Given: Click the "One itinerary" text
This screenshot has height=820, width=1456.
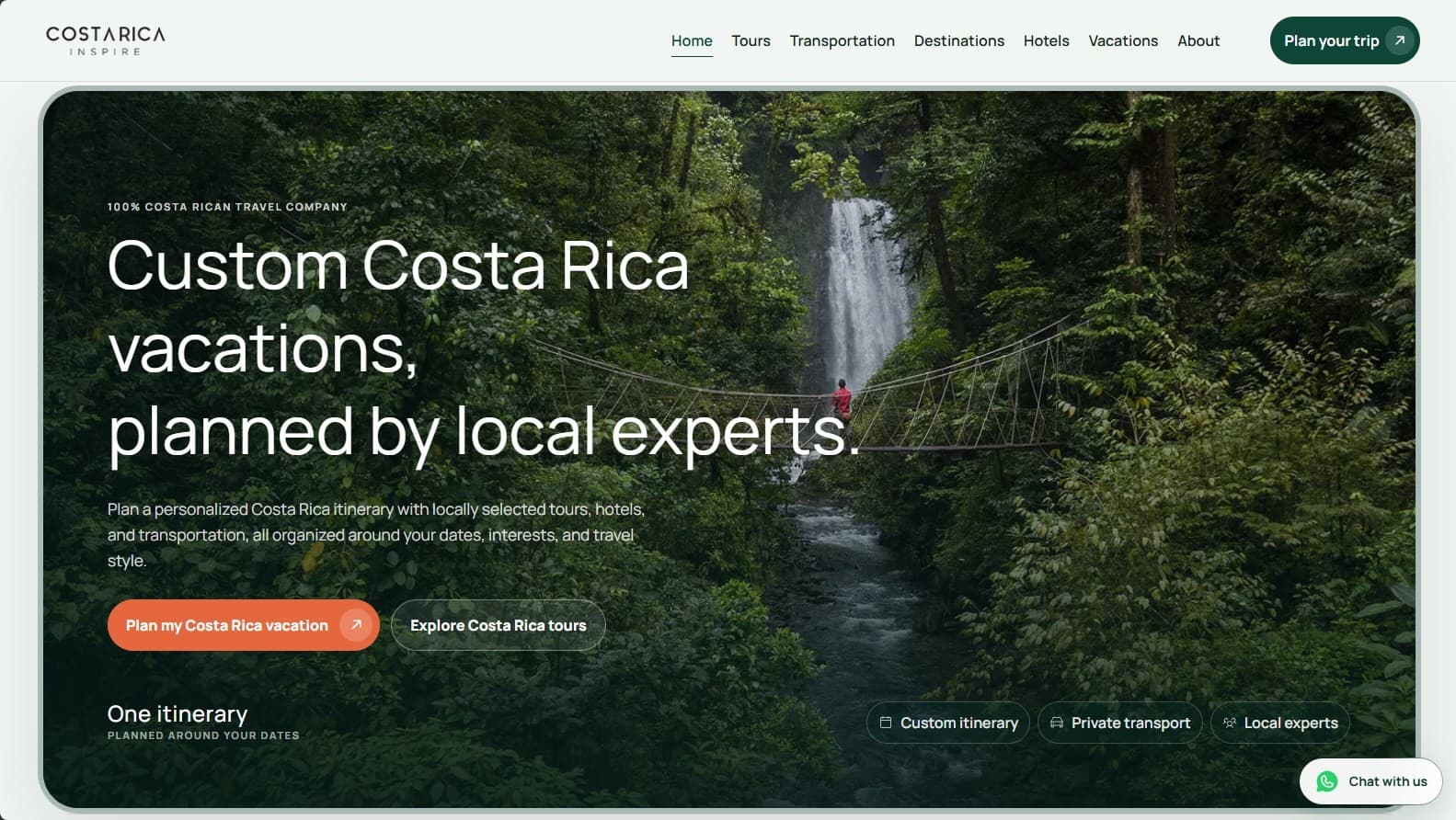Looking at the screenshot, I should tap(178, 713).
